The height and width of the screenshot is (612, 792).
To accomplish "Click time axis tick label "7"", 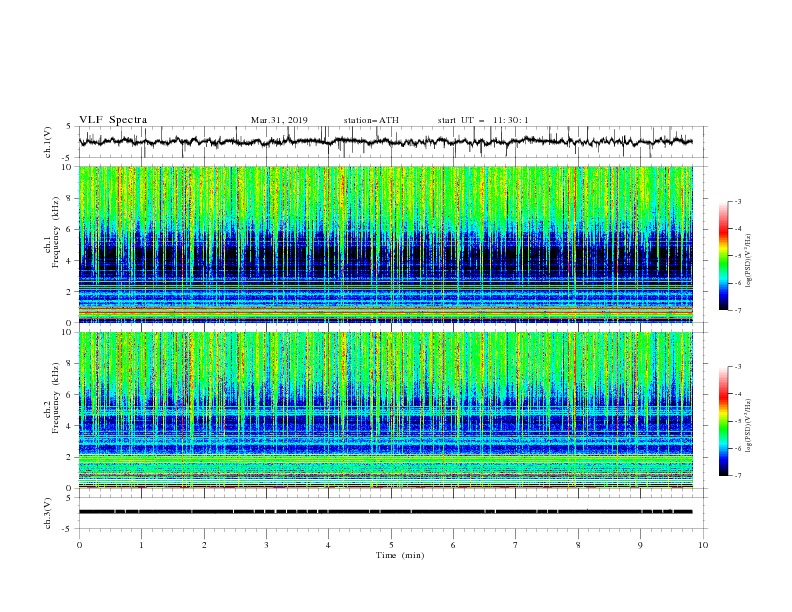I will [x=516, y=545].
